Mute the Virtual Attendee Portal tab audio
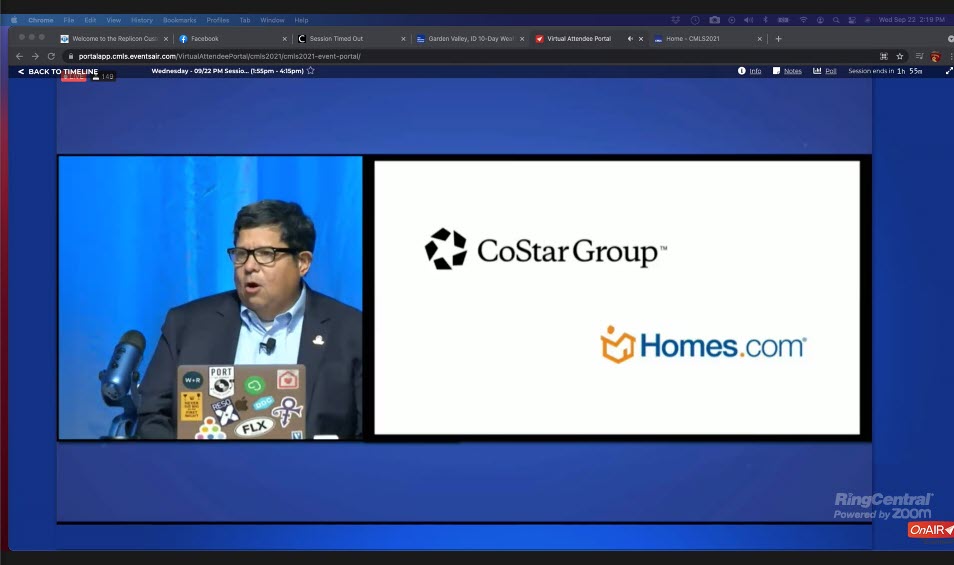The width and height of the screenshot is (954, 565). (x=630, y=38)
